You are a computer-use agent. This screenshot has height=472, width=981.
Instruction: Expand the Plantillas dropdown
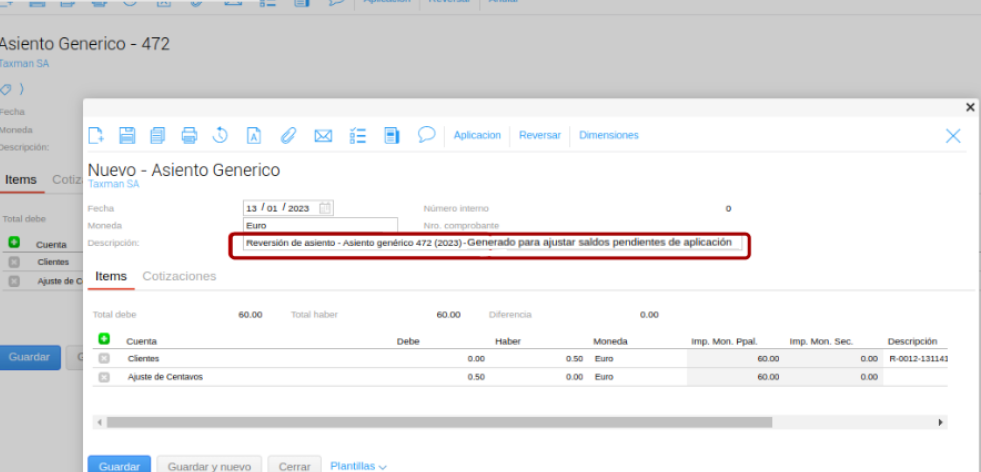click(x=358, y=466)
